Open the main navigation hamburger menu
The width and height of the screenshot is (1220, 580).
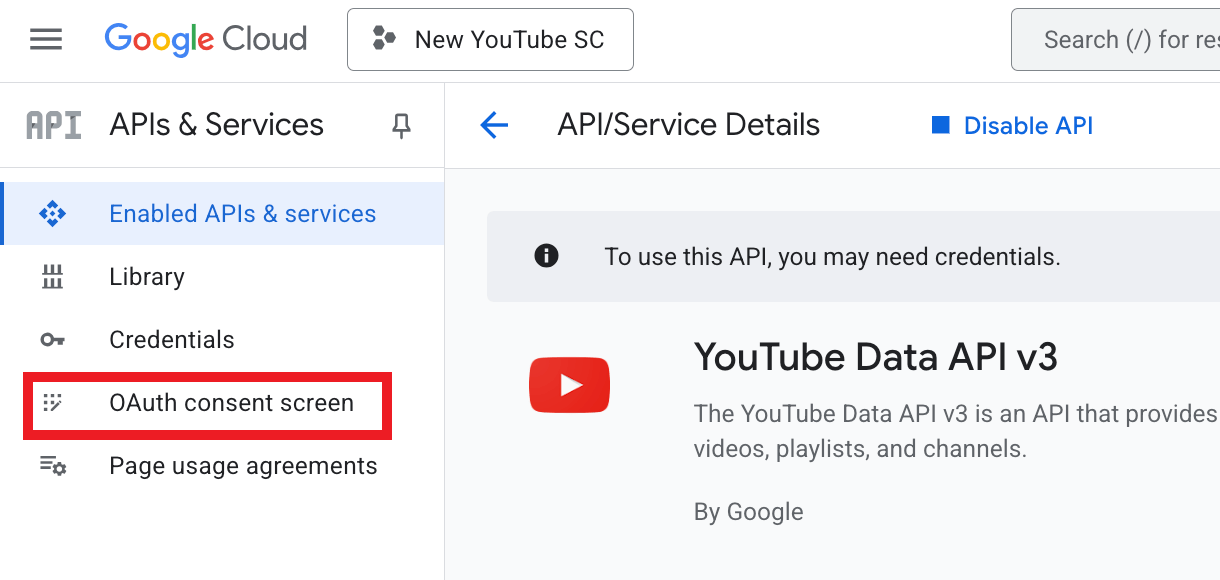click(x=46, y=40)
